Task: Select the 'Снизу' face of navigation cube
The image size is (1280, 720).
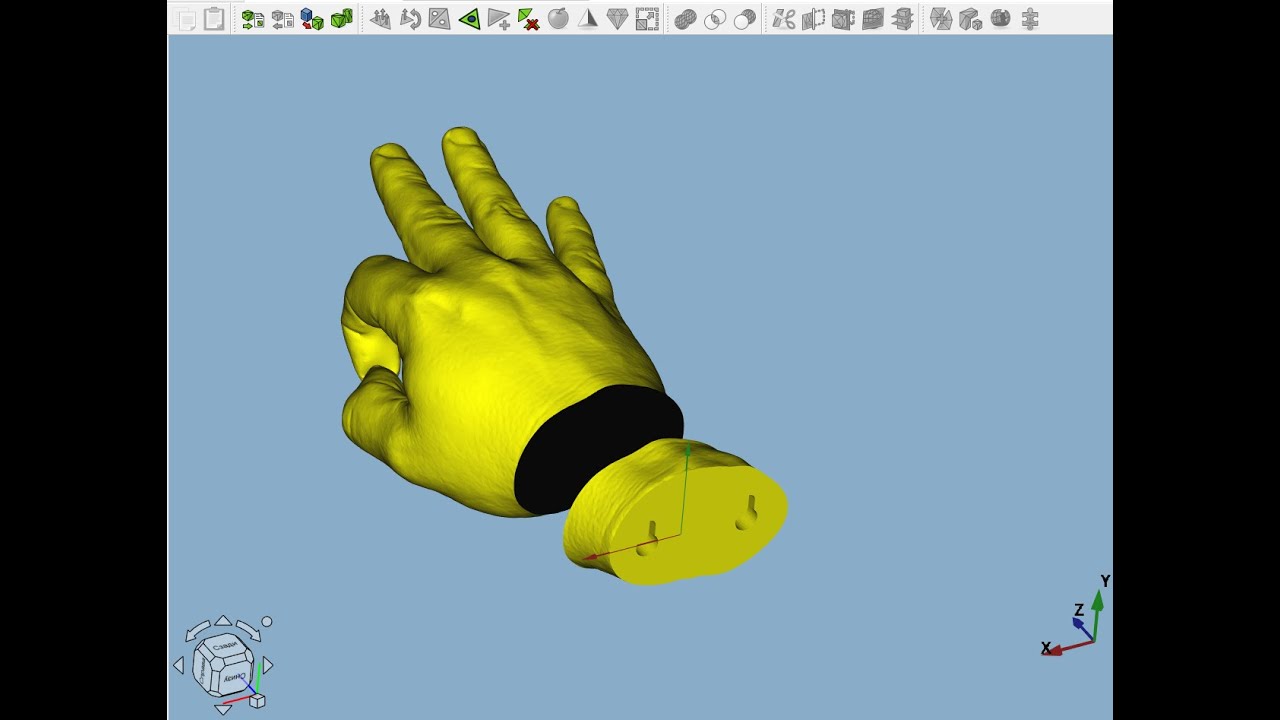Action: (x=235, y=677)
